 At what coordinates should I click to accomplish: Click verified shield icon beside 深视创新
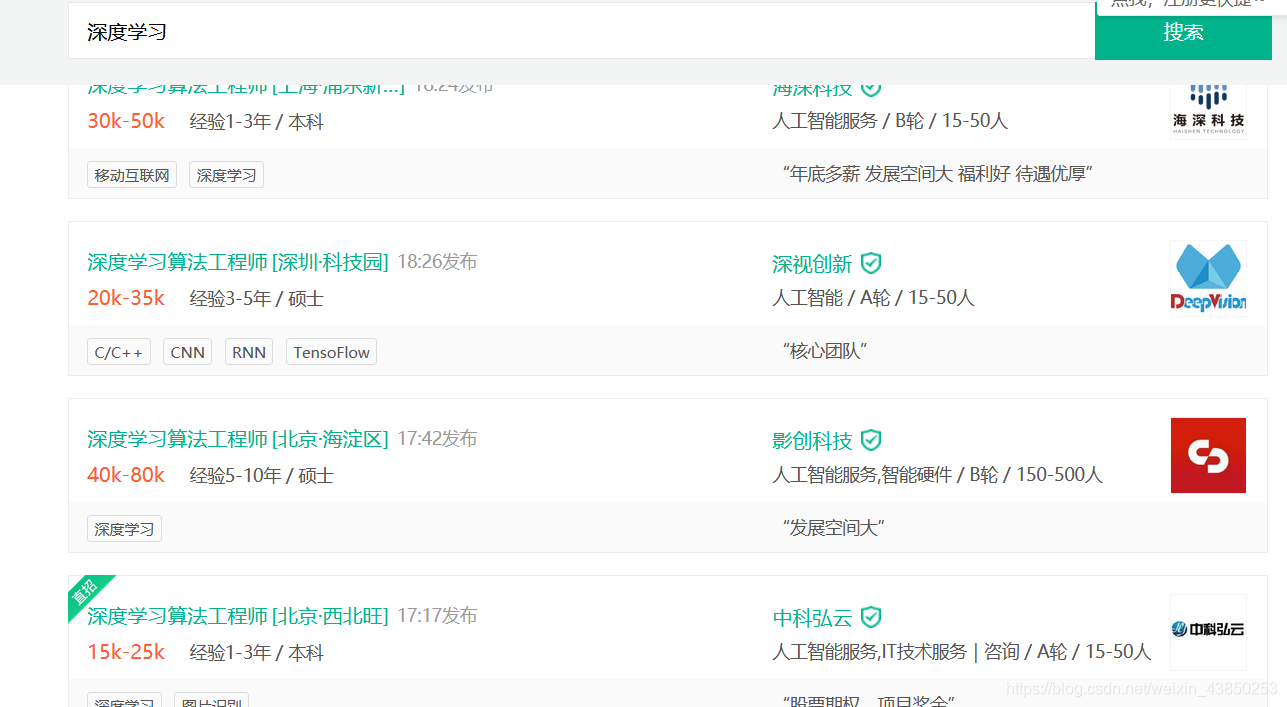click(x=871, y=263)
